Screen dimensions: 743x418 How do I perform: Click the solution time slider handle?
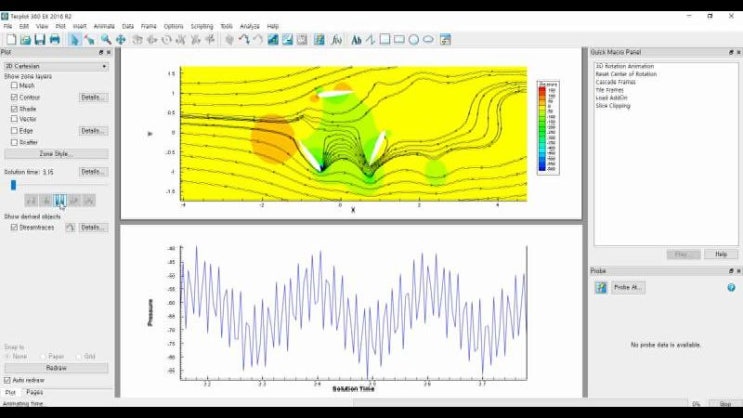13,185
